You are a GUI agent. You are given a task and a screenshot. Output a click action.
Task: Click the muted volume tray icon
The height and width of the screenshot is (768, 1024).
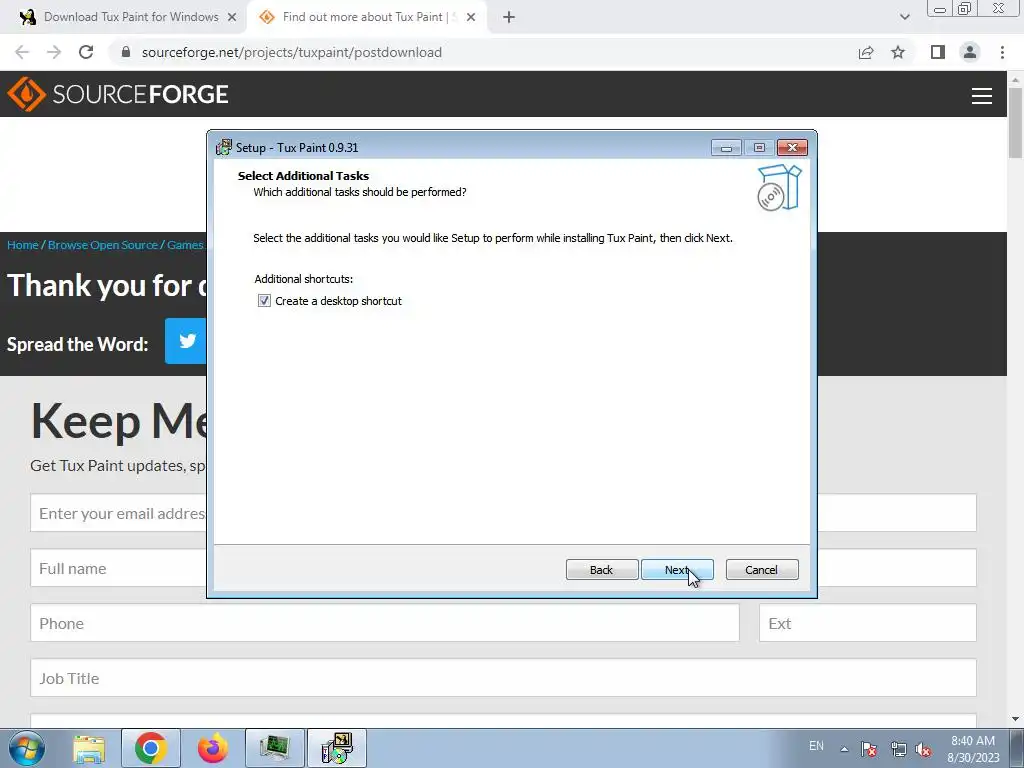[923, 749]
